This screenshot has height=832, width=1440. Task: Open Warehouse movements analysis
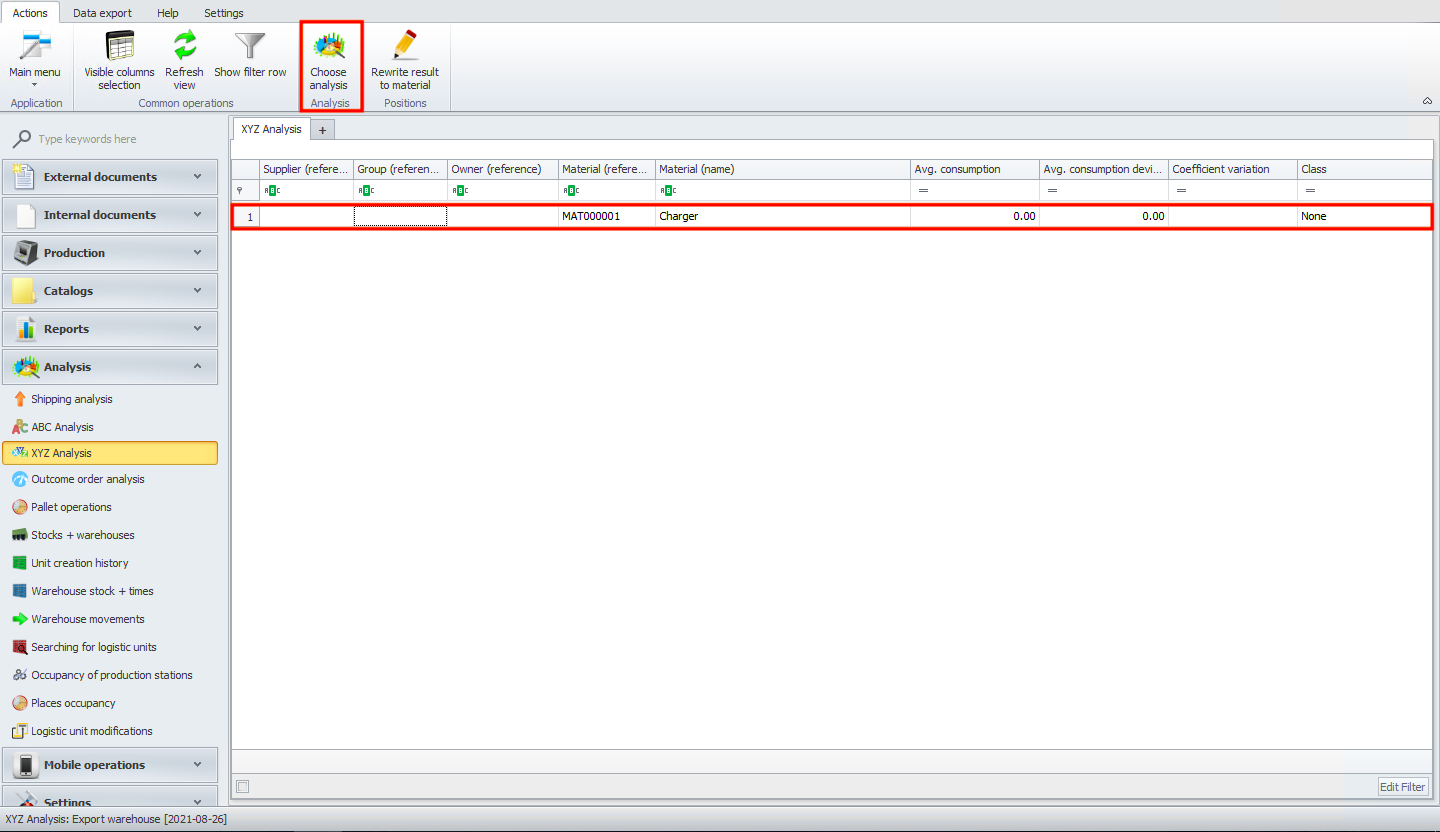coord(88,619)
